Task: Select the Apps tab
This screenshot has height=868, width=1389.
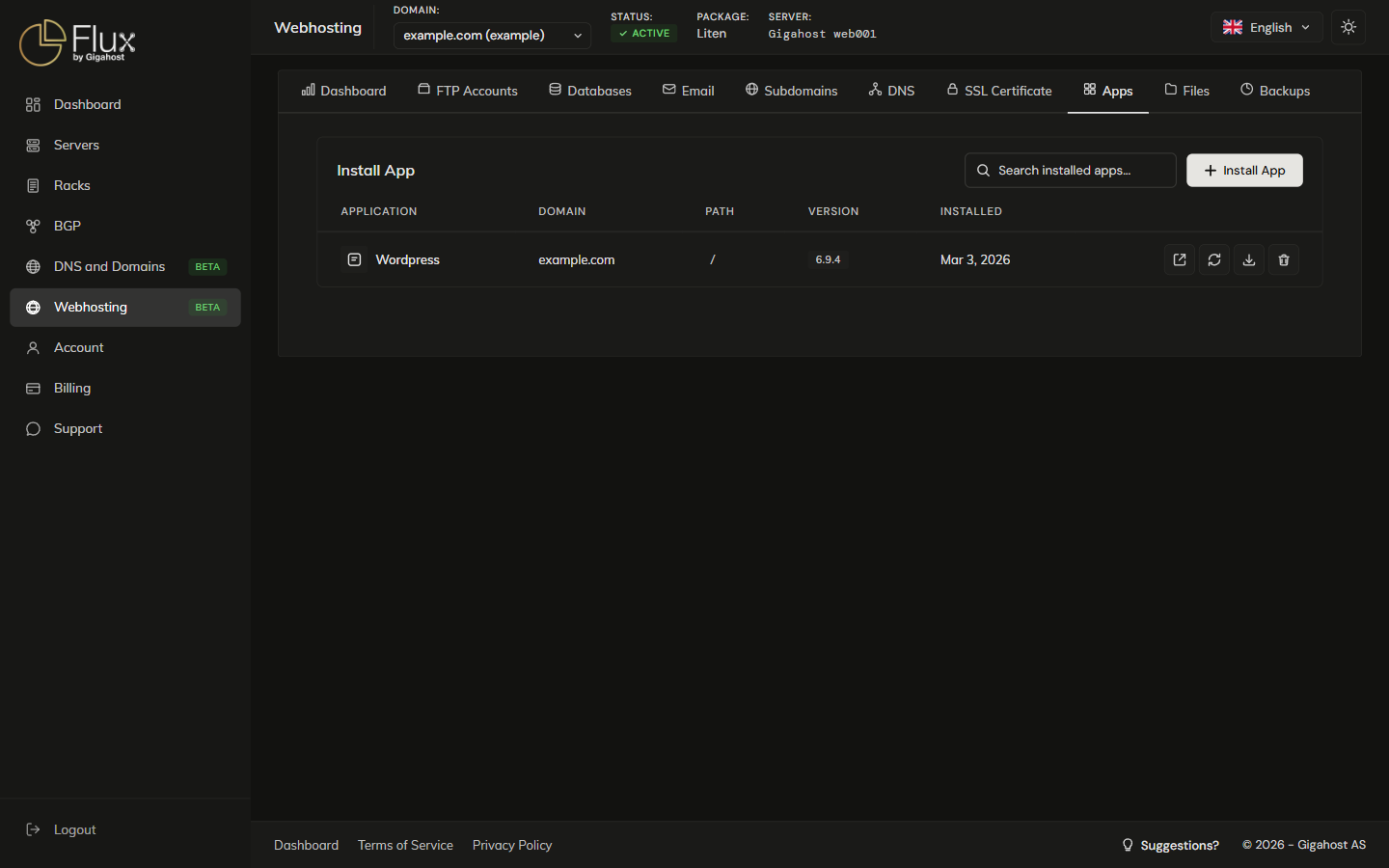Action: point(1108,91)
